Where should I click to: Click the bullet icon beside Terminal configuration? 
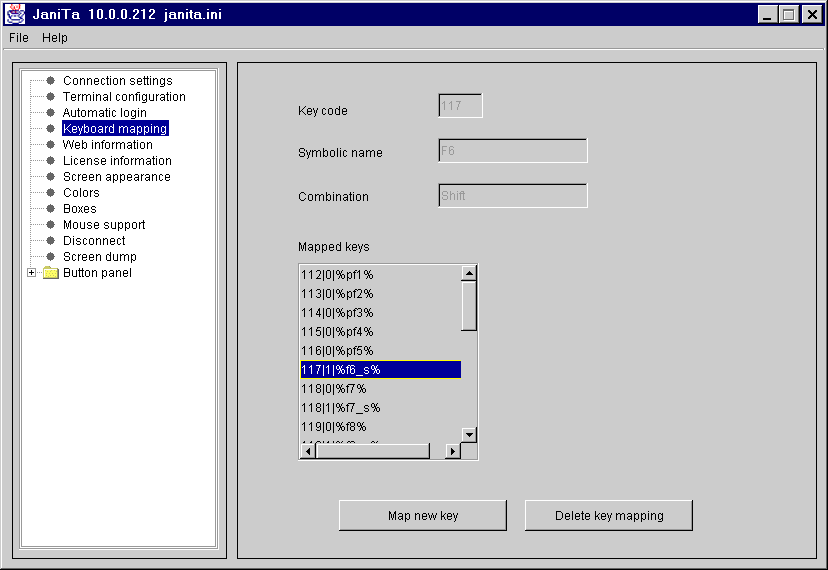51,97
